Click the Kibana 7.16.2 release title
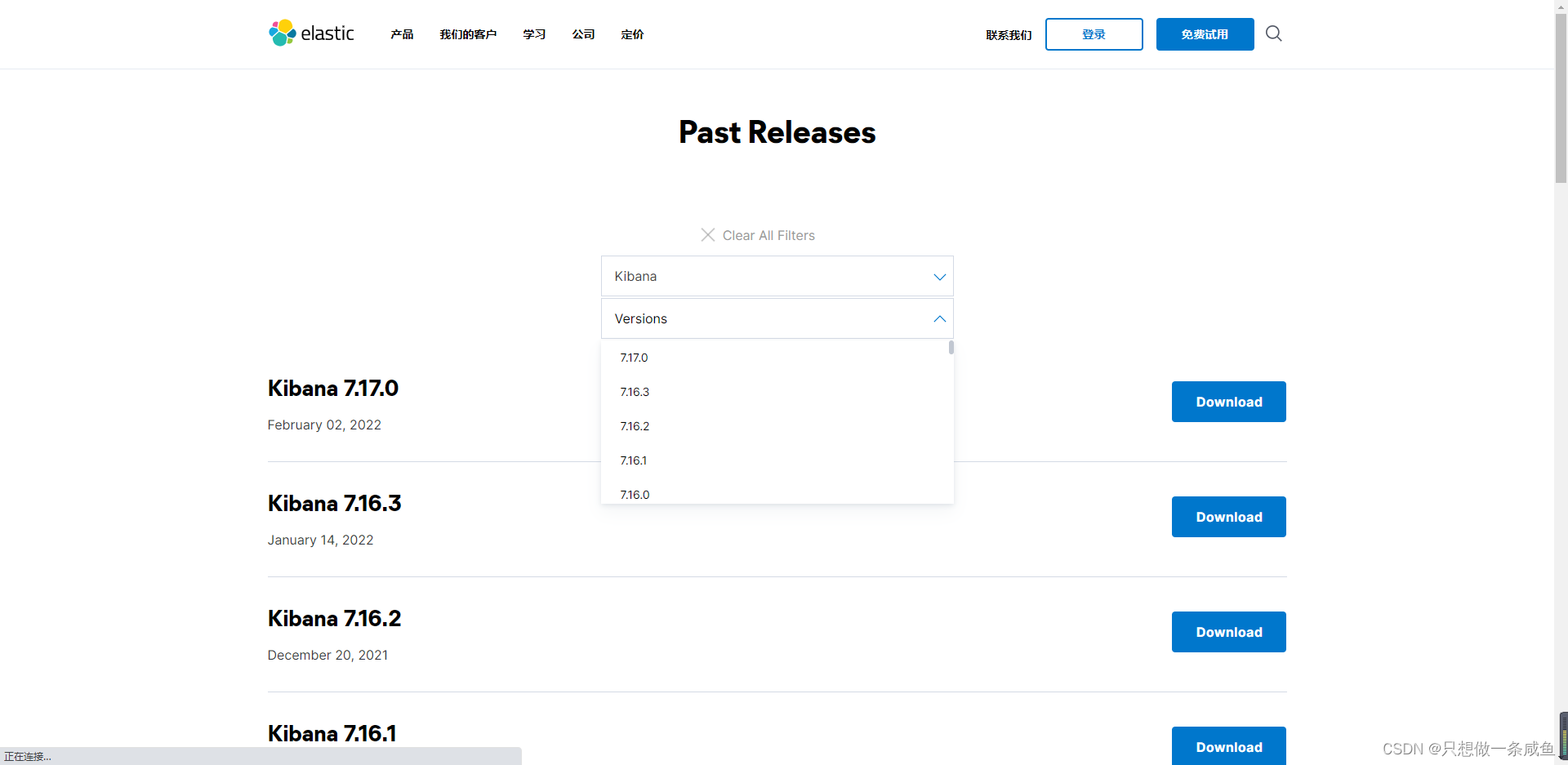Screen dimensions: 1568x765 [x=335, y=619]
